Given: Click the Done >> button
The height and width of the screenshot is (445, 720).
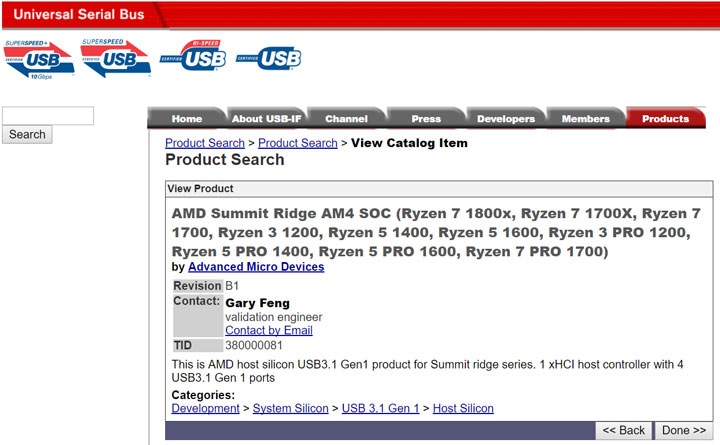Looking at the screenshot, I should pyautogui.click(x=684, y=430).
